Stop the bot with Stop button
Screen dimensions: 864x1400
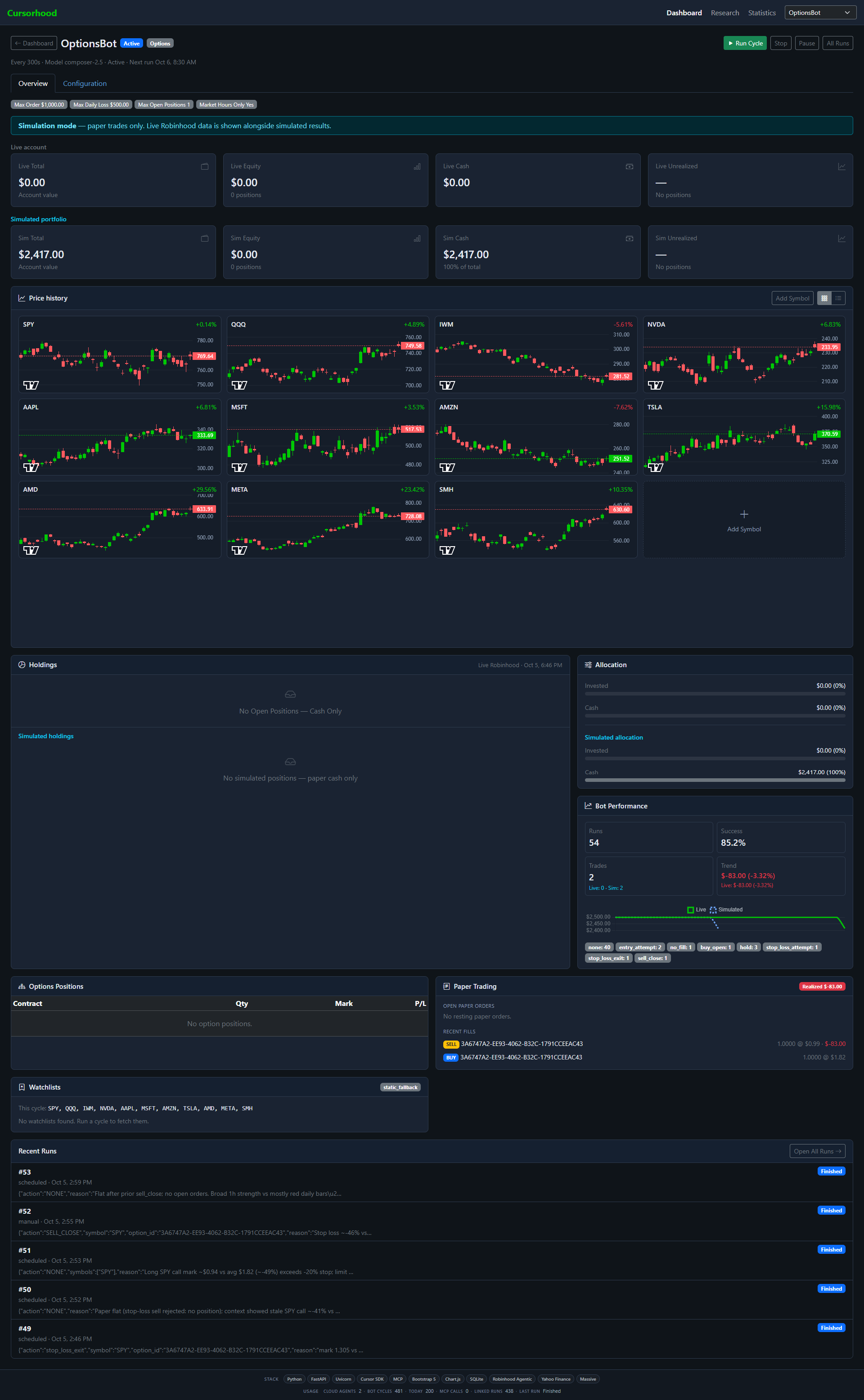point(781,43)
